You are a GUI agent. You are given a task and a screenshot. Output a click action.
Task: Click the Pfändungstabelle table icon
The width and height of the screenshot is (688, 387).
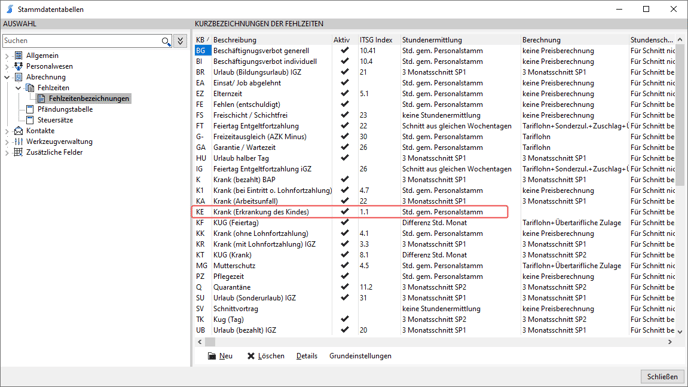30,109
